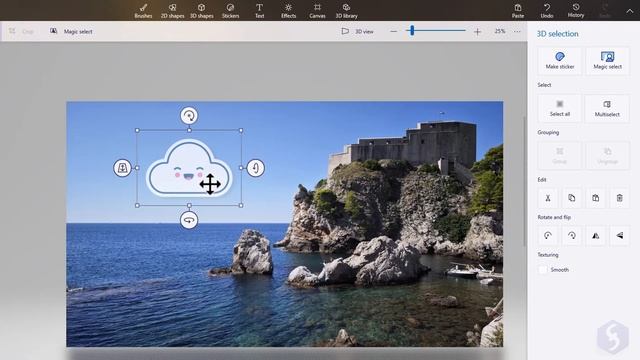This screenshot has height=360, width=640.
Task: Click Magic select in the top toolbar
Action: click(71, 31)
